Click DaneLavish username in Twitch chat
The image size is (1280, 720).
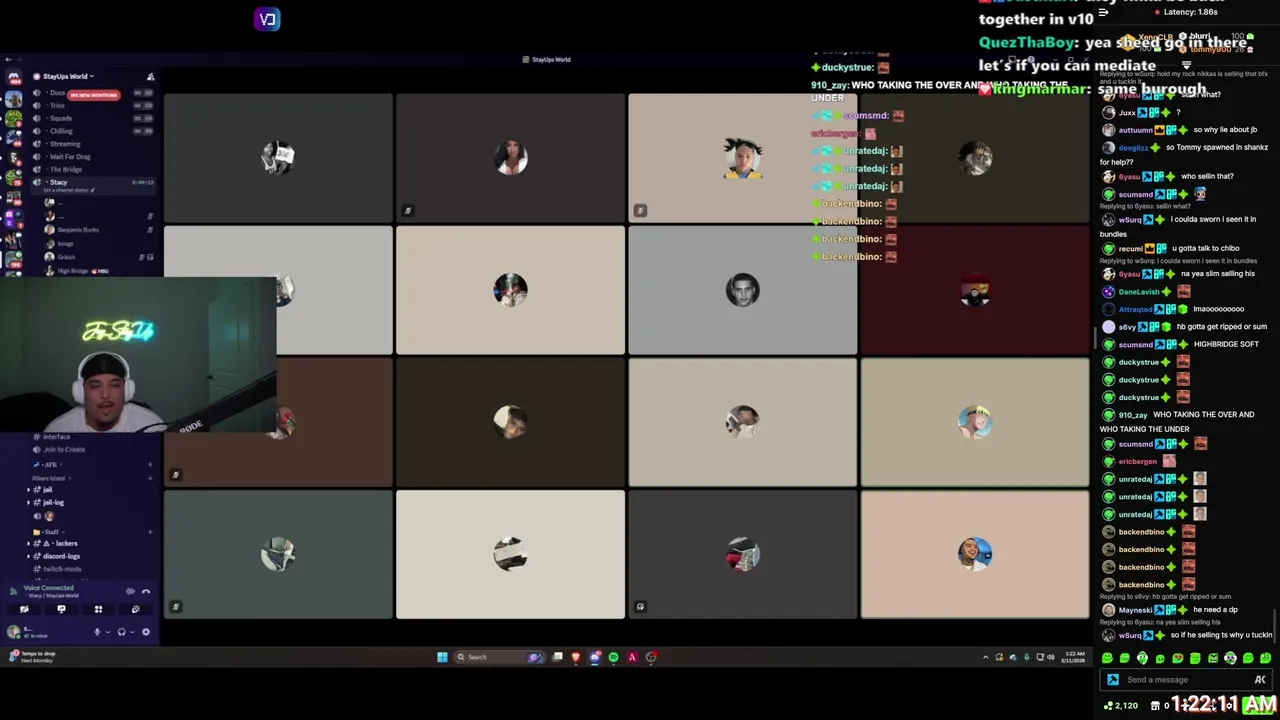[x=1139, y=292]
